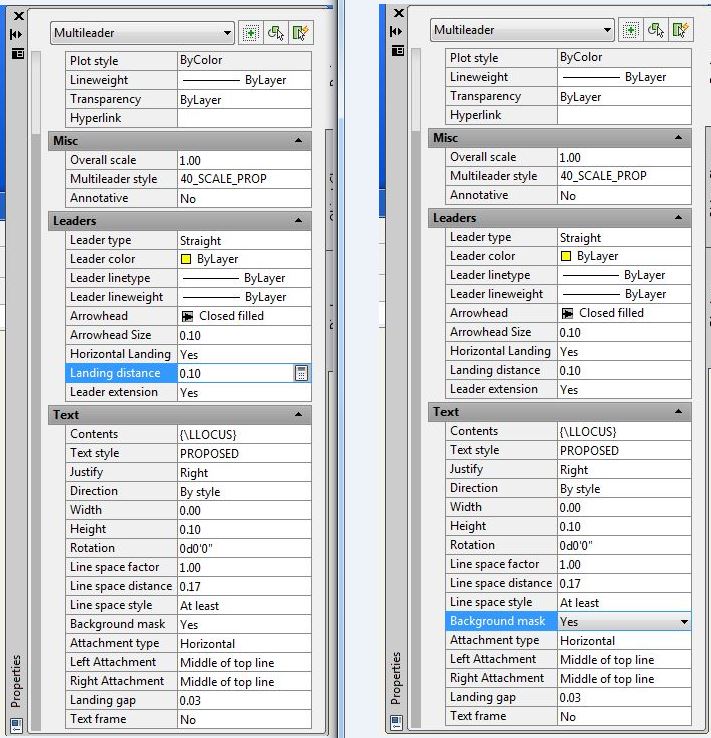Viewport: 711px width, 738px height.
Task: Close the left Properties palette with X
Action: (19, 16)
